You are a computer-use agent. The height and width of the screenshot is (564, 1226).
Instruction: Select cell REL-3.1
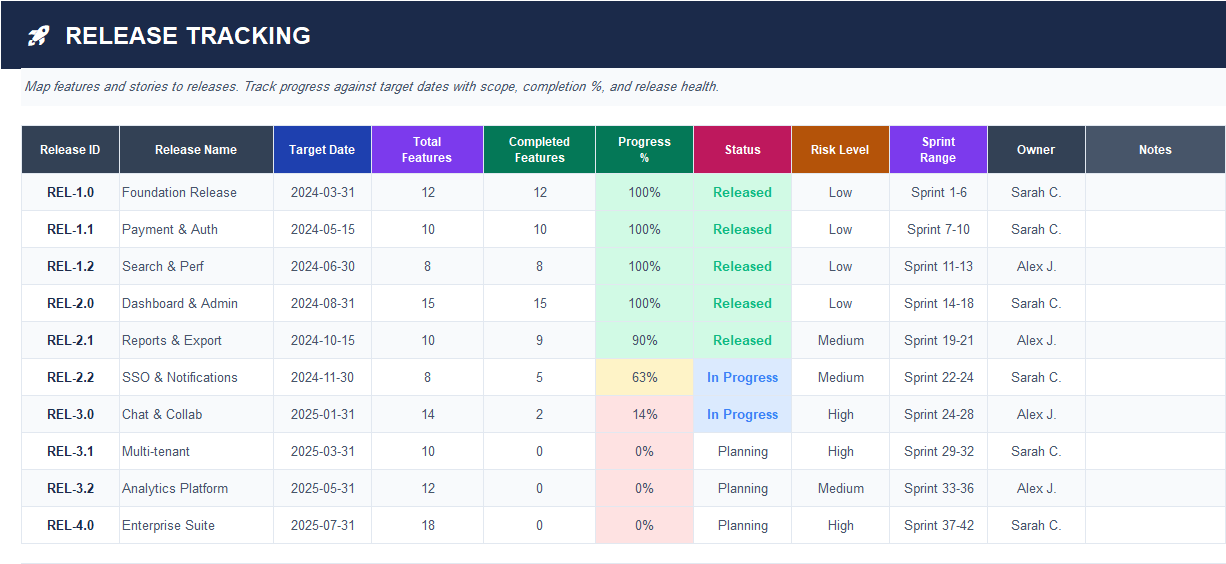(x=70, y=451)
